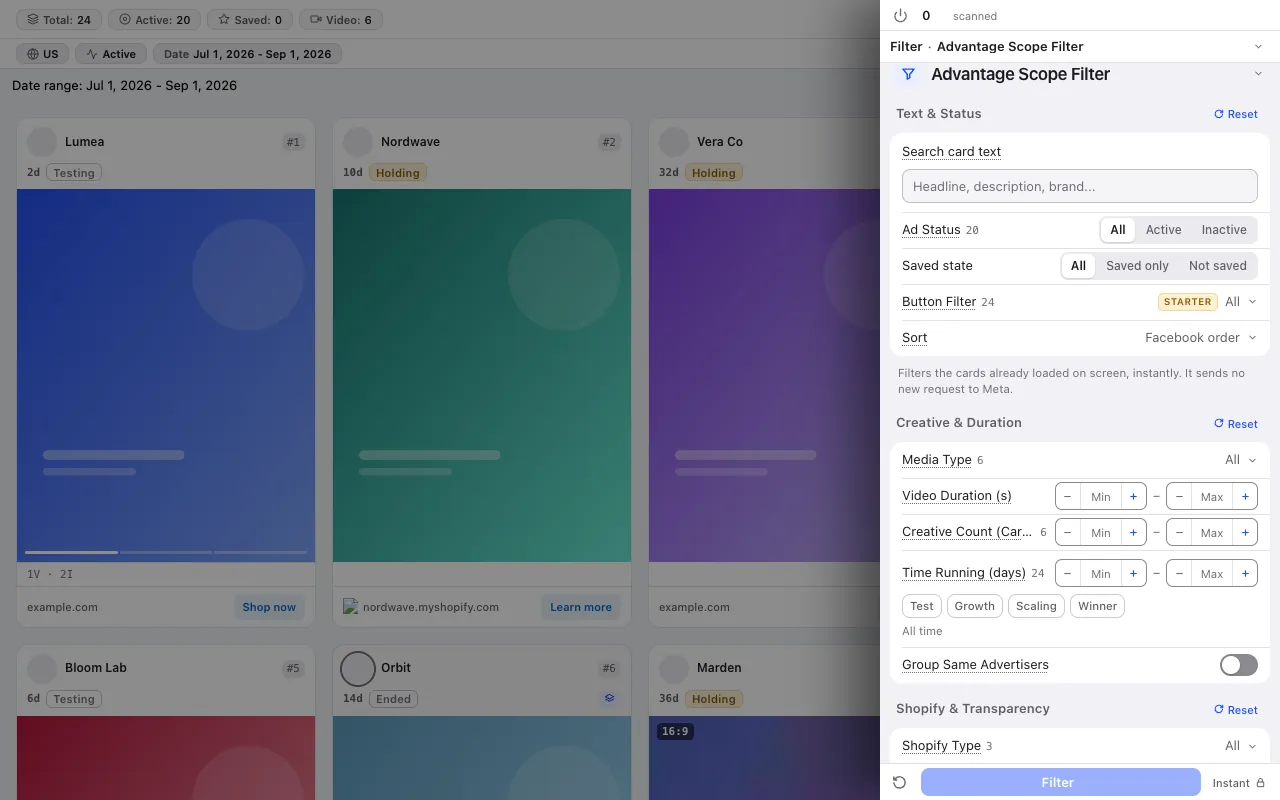Click the blue funnel icon beside Advantage Scope Filter
This screenshot has width=1280, height=800.
point(908,74)
